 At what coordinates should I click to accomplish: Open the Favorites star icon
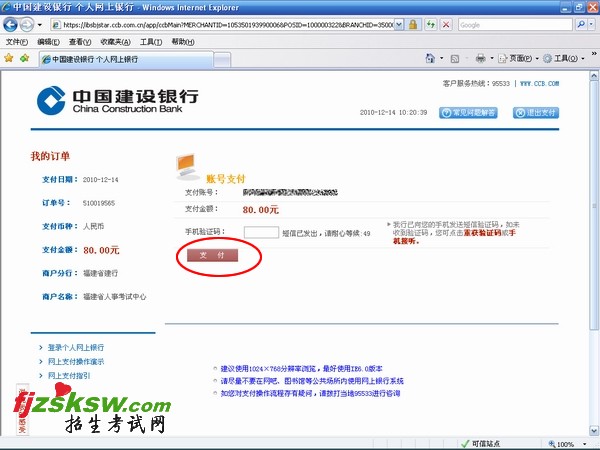[9, 58]
